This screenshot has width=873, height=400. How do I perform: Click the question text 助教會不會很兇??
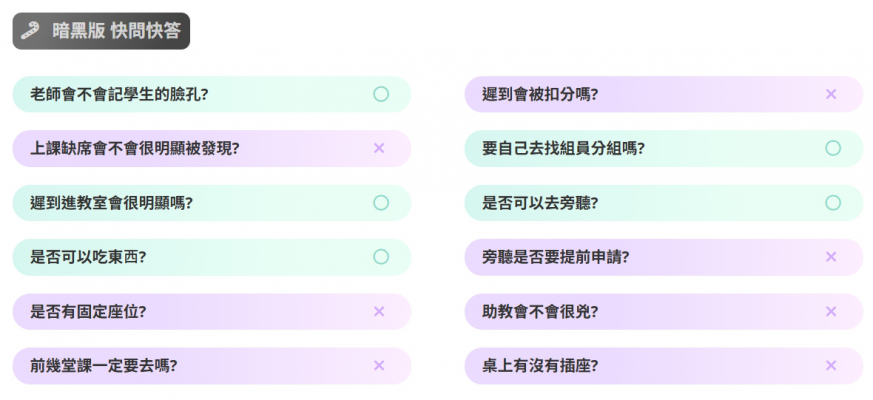point(540,312)
